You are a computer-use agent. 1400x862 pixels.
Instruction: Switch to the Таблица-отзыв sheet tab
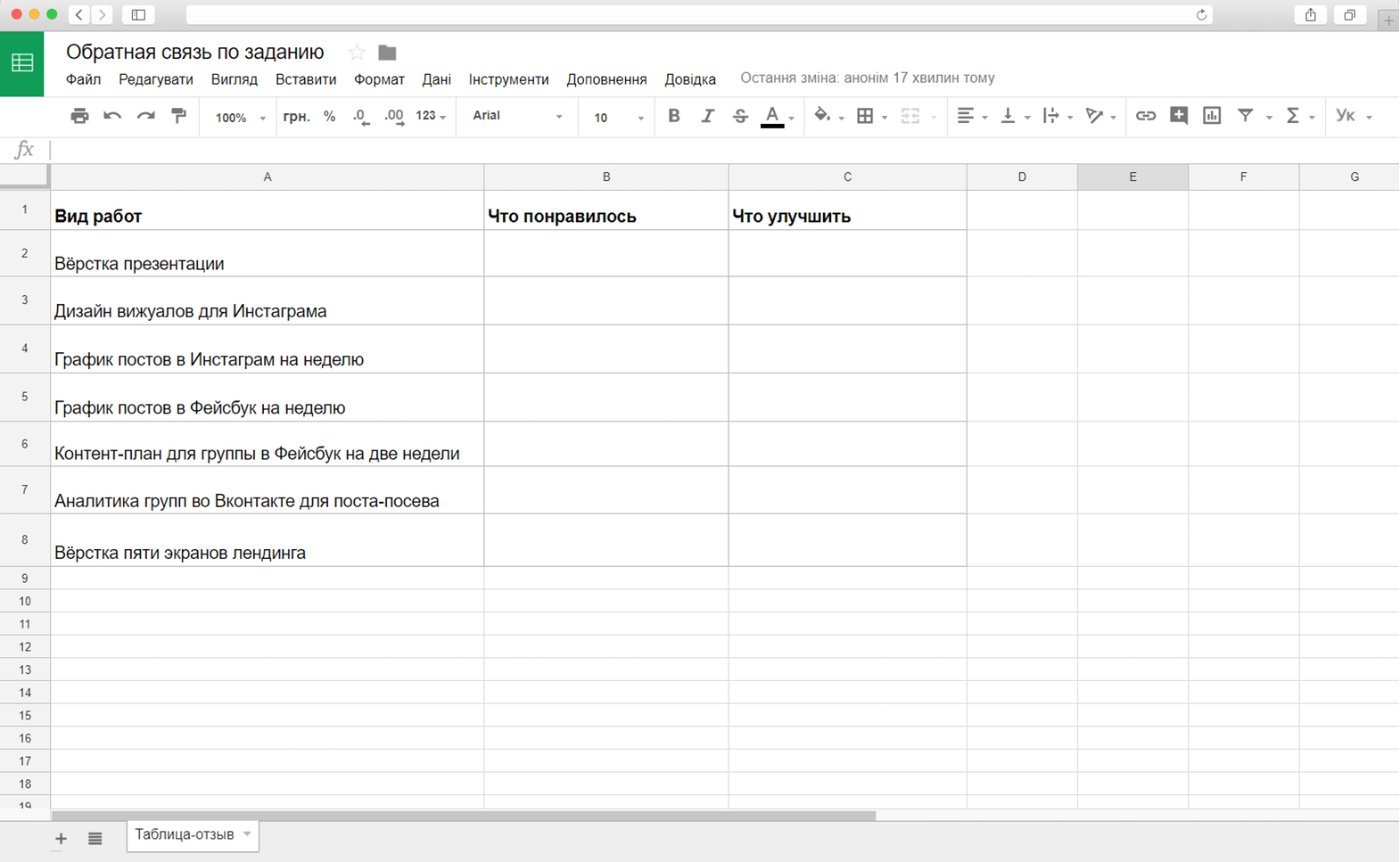click(x=185, y=834)
